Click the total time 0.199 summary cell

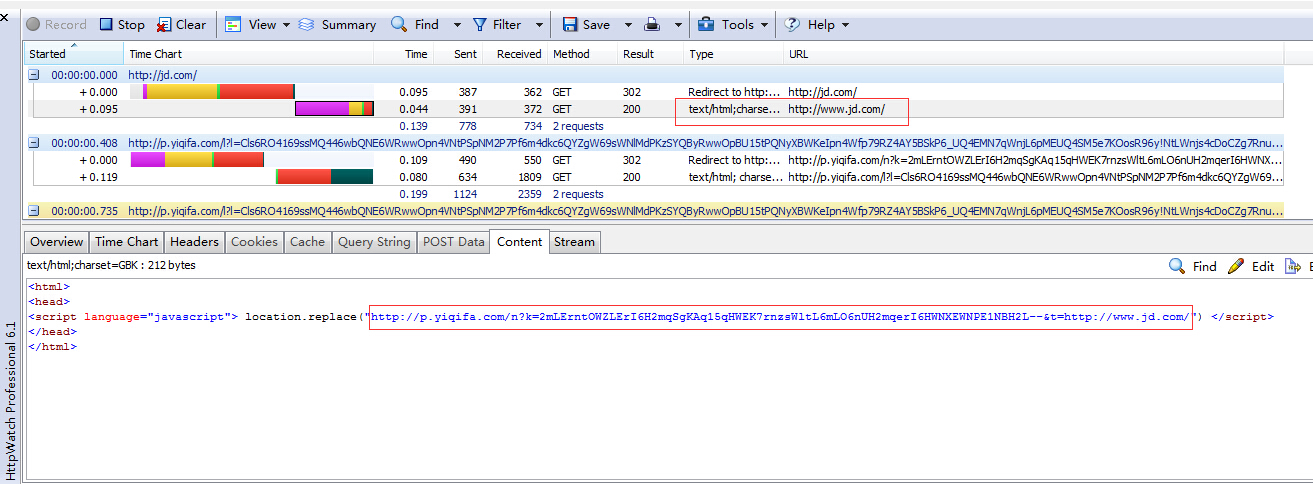pos(413,194)
